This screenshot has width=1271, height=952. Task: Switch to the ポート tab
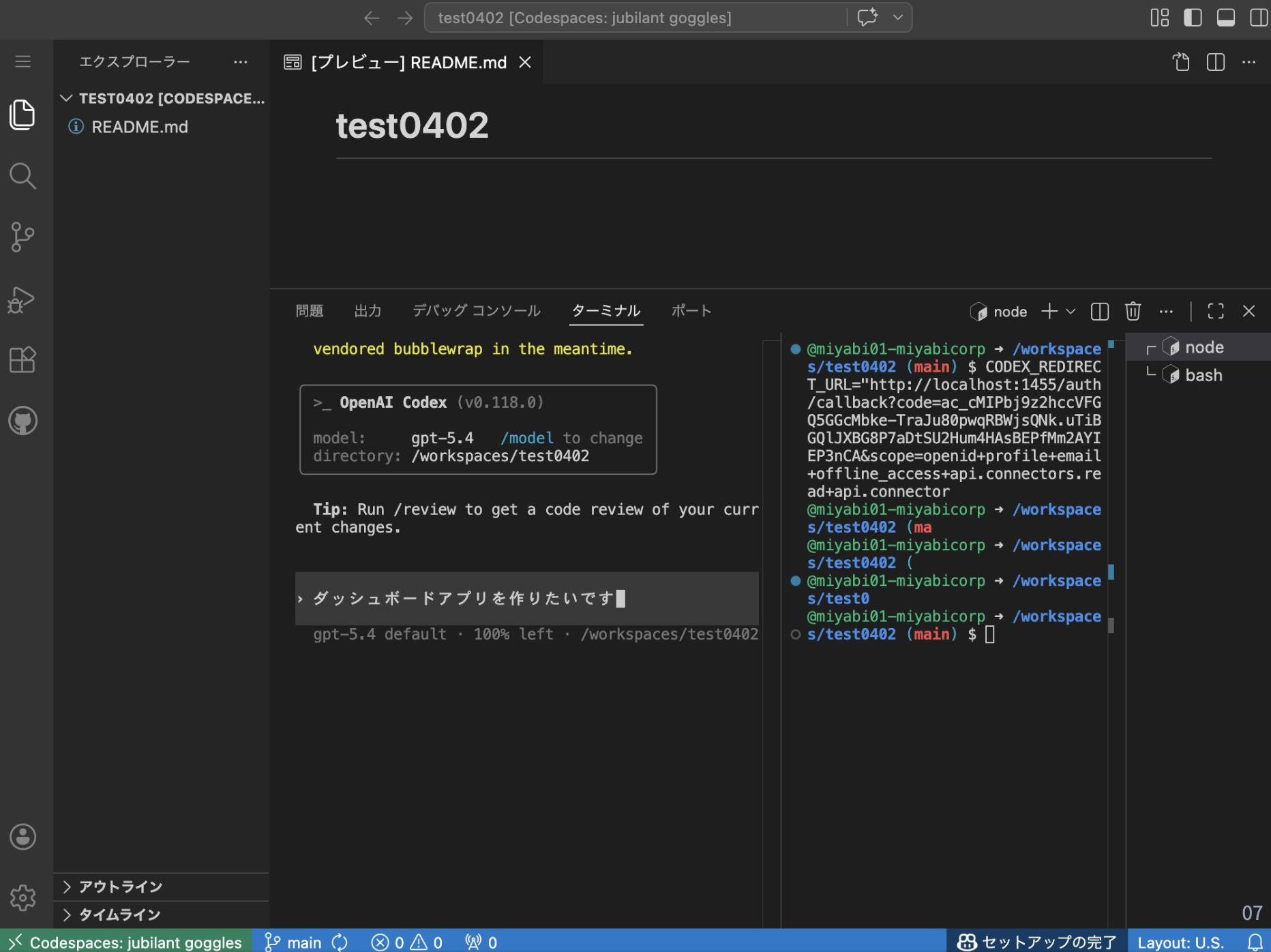[x=691, y=312]
